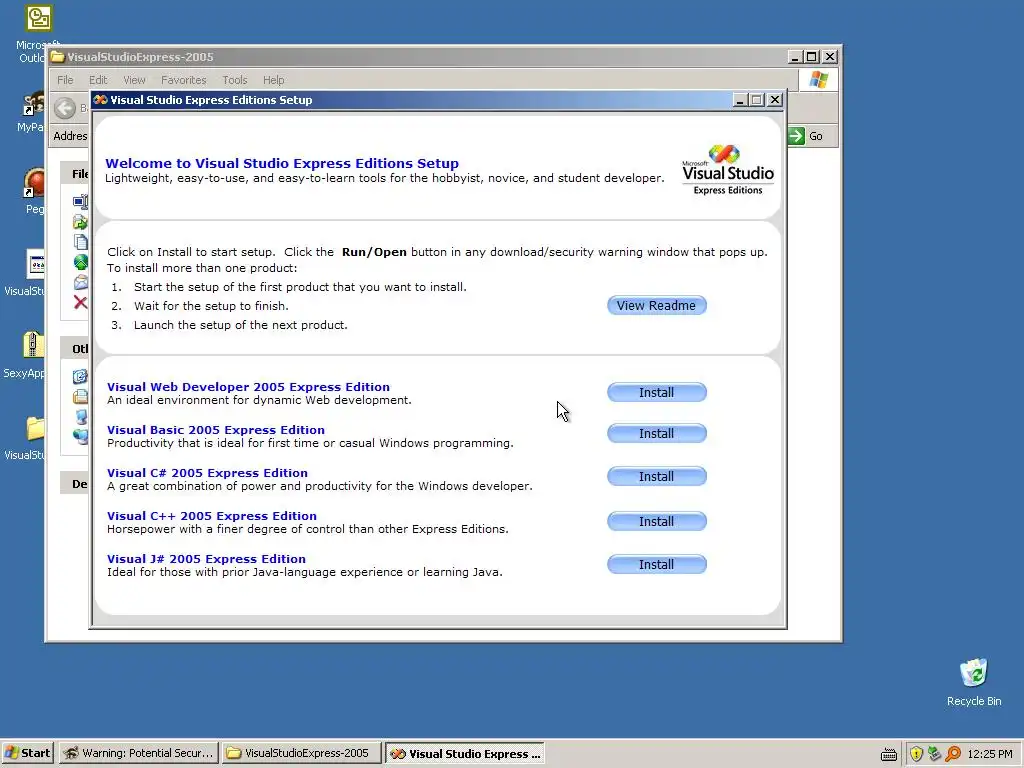Viewport: 1024px width, 768px height.
Task: Open Visual Web Developer 2005 Express Edition link
Action: tap(248, 387)
